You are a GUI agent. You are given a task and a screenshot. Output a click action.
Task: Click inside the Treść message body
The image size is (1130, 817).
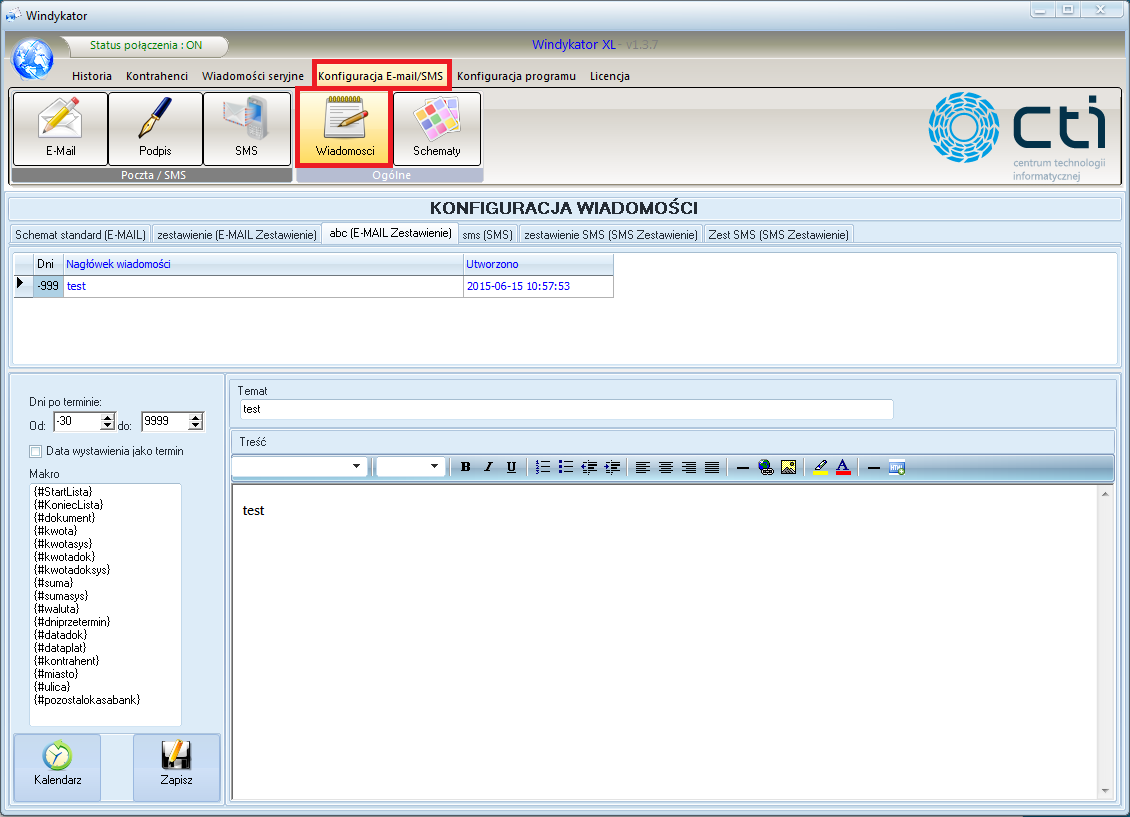pos(664,641)
